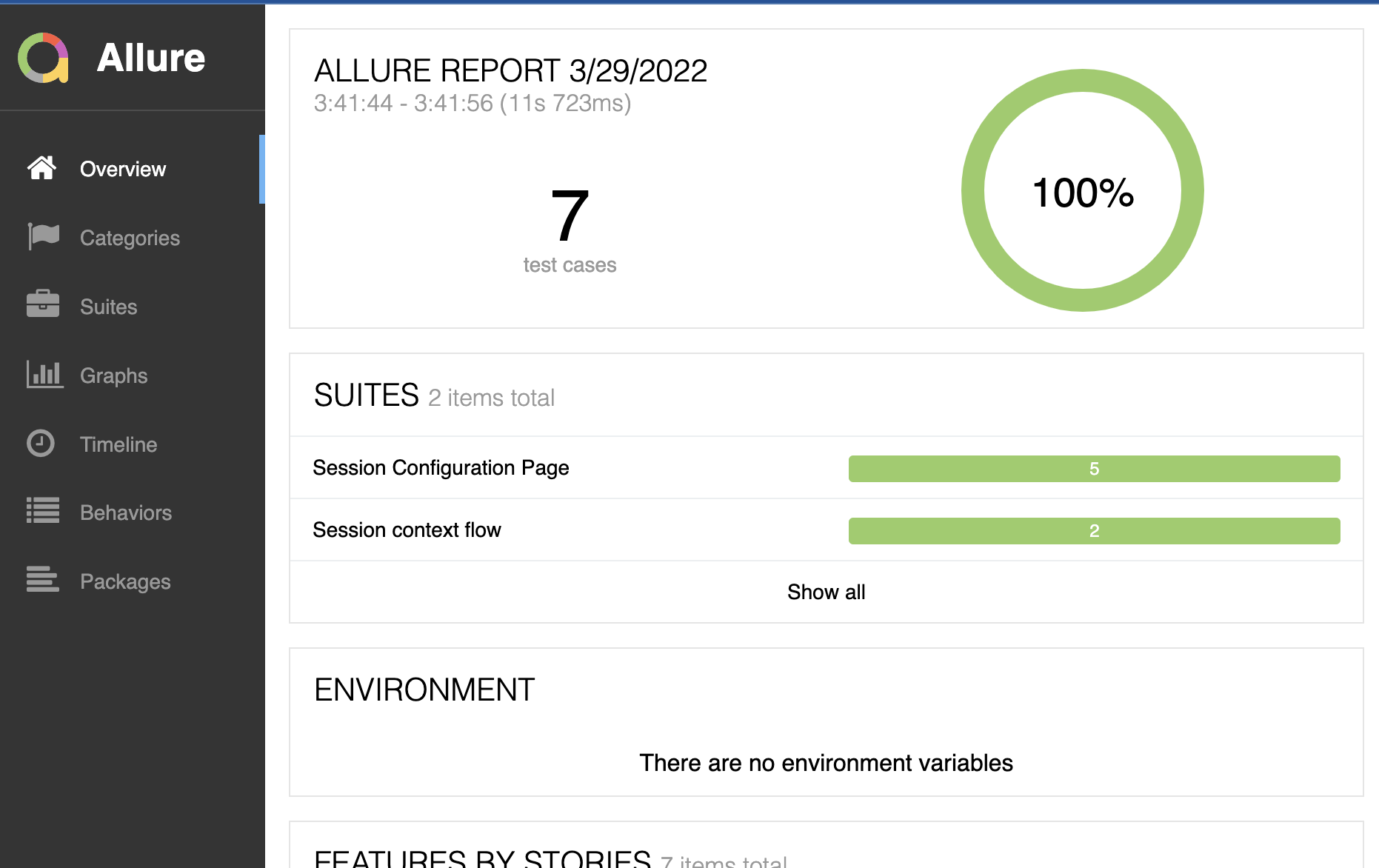Open the Behaviors list icon
Viewport: 1379px width, 868px height.
[x=42, y=512]
